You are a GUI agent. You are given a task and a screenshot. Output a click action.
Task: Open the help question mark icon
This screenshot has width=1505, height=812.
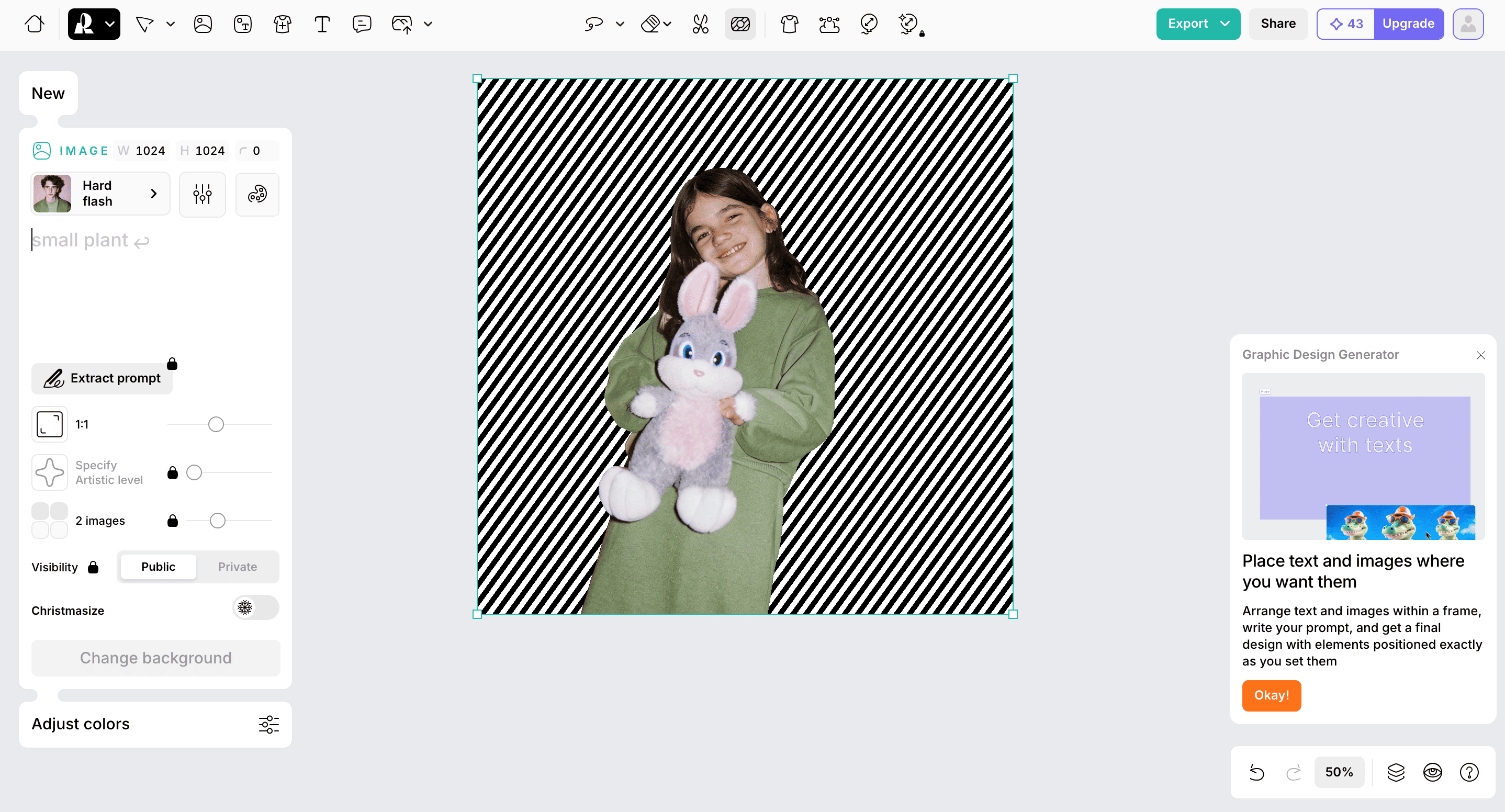[x=1469, y=773]
